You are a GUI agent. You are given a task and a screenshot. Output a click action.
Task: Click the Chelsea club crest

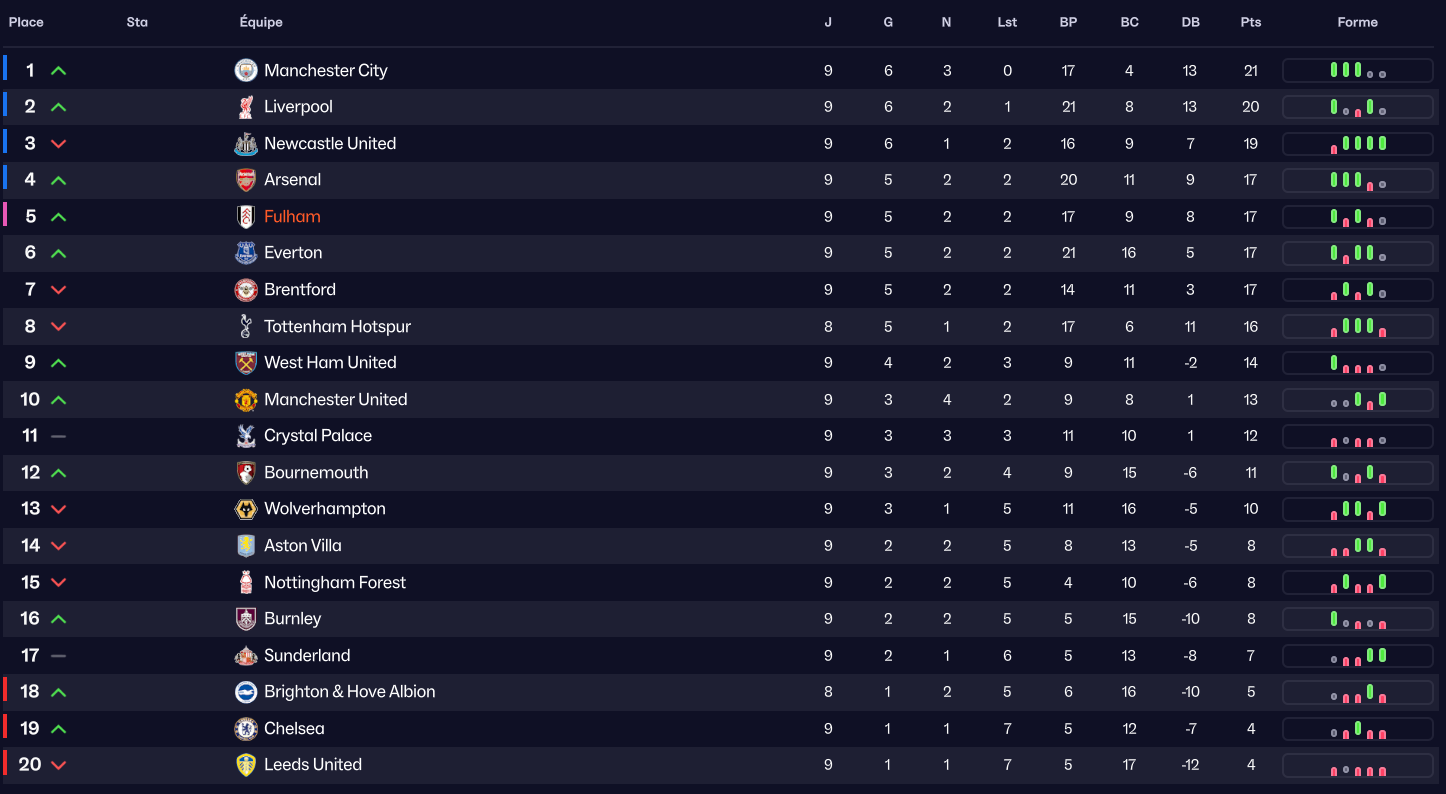pos(246,729)
